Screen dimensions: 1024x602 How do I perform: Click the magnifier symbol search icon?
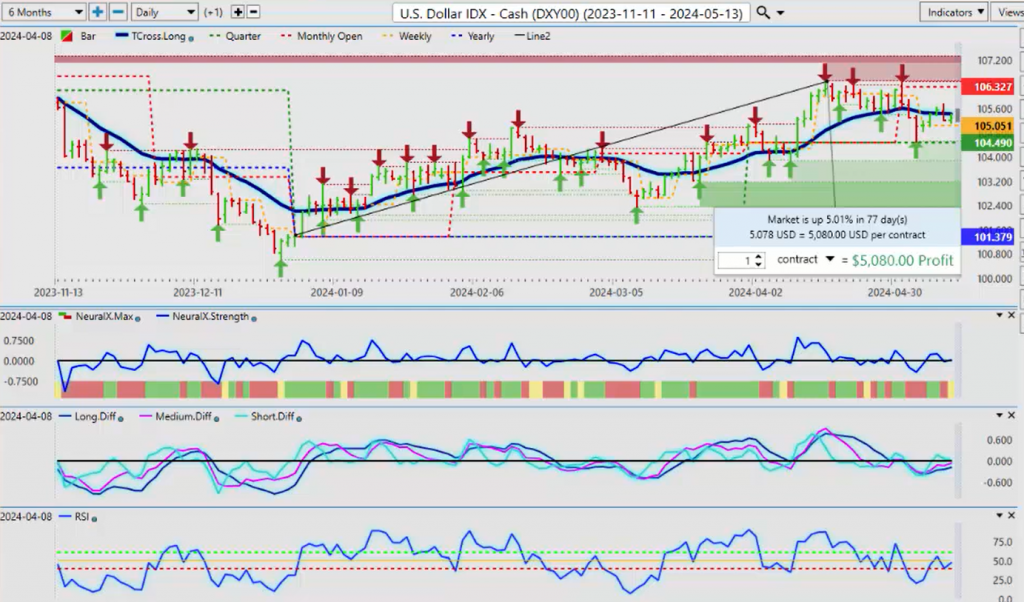763,12
